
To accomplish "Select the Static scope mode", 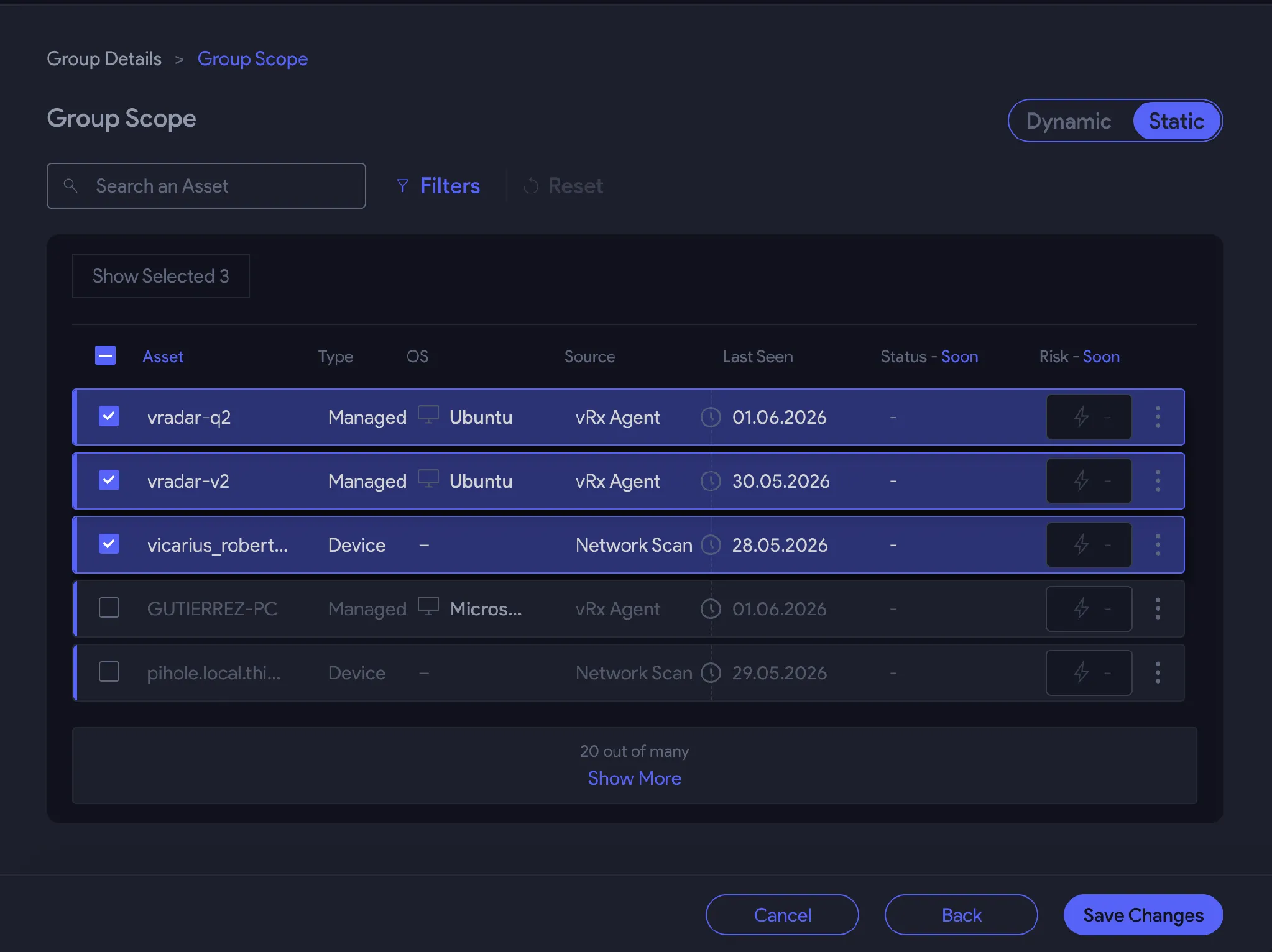I will (x=1176, y=121).
